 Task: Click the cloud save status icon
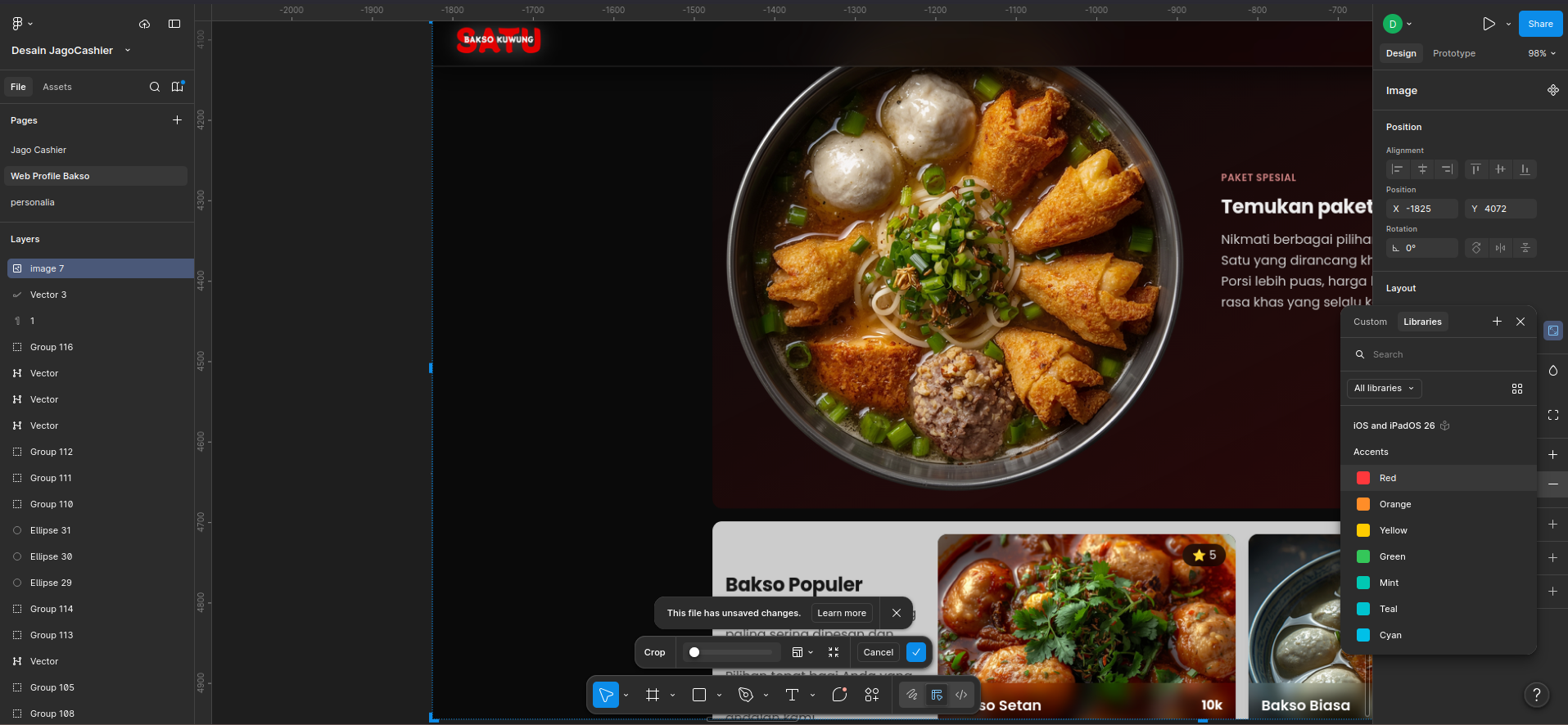(145, 24)
